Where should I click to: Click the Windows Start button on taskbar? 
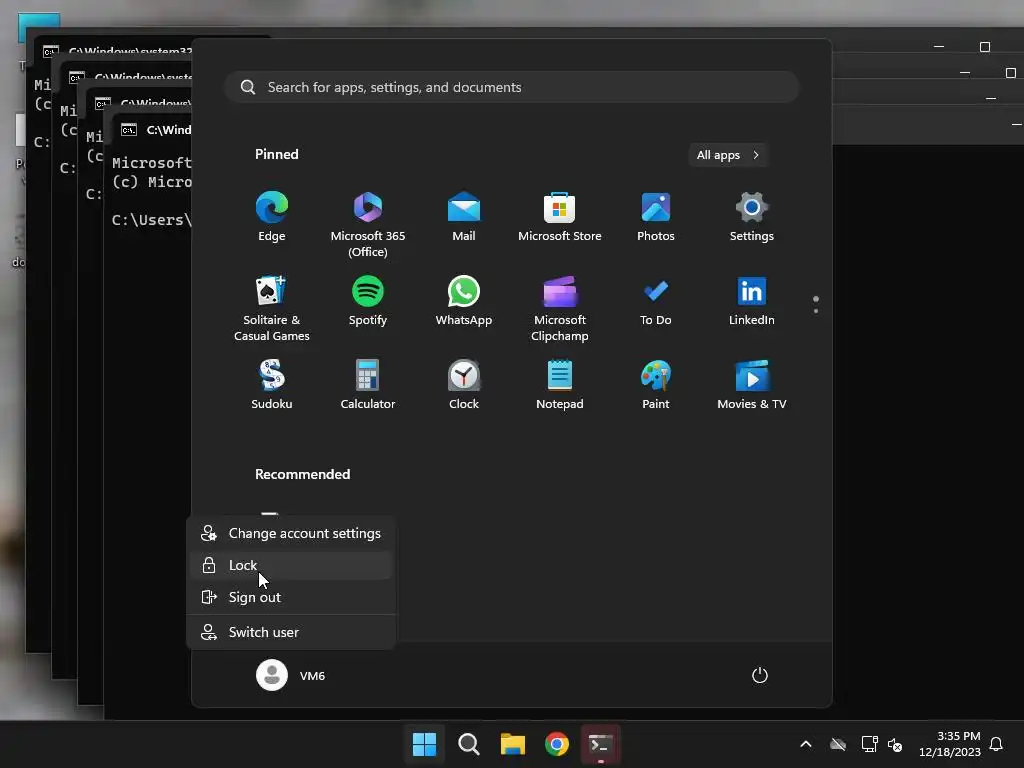click(424, 744)
